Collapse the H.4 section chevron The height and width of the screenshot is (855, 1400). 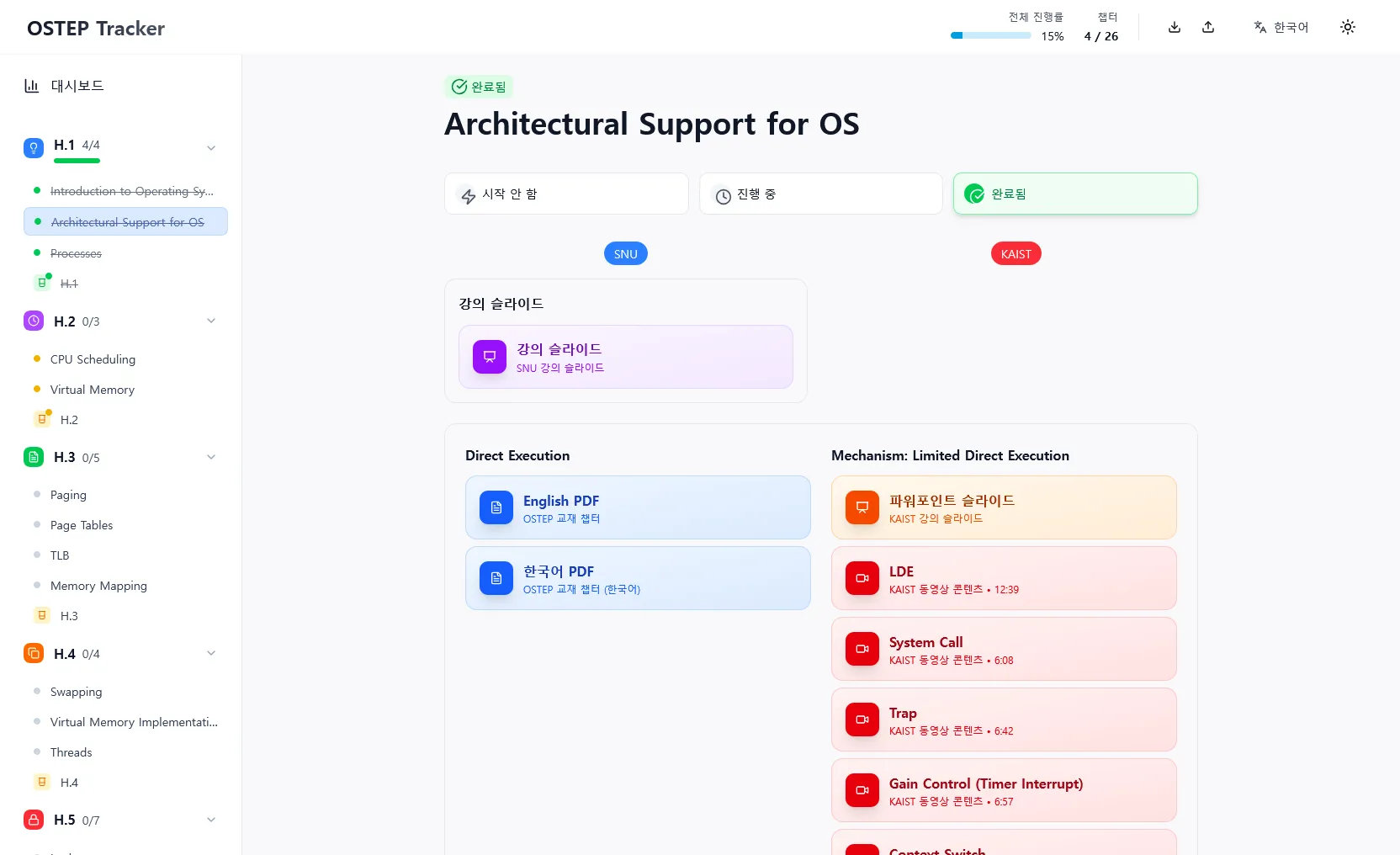click(x=211, y=653)
